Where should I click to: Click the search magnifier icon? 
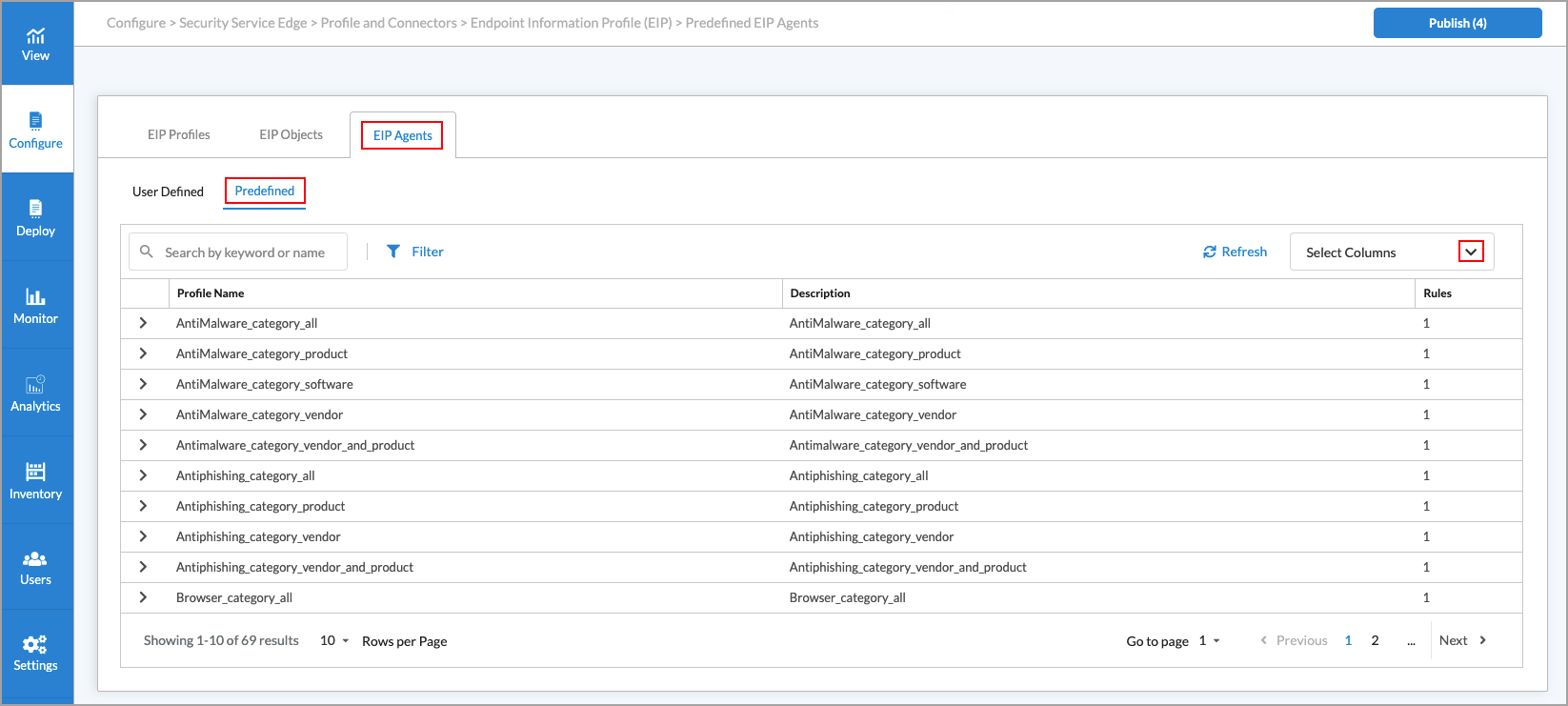(x=147, y=252)
